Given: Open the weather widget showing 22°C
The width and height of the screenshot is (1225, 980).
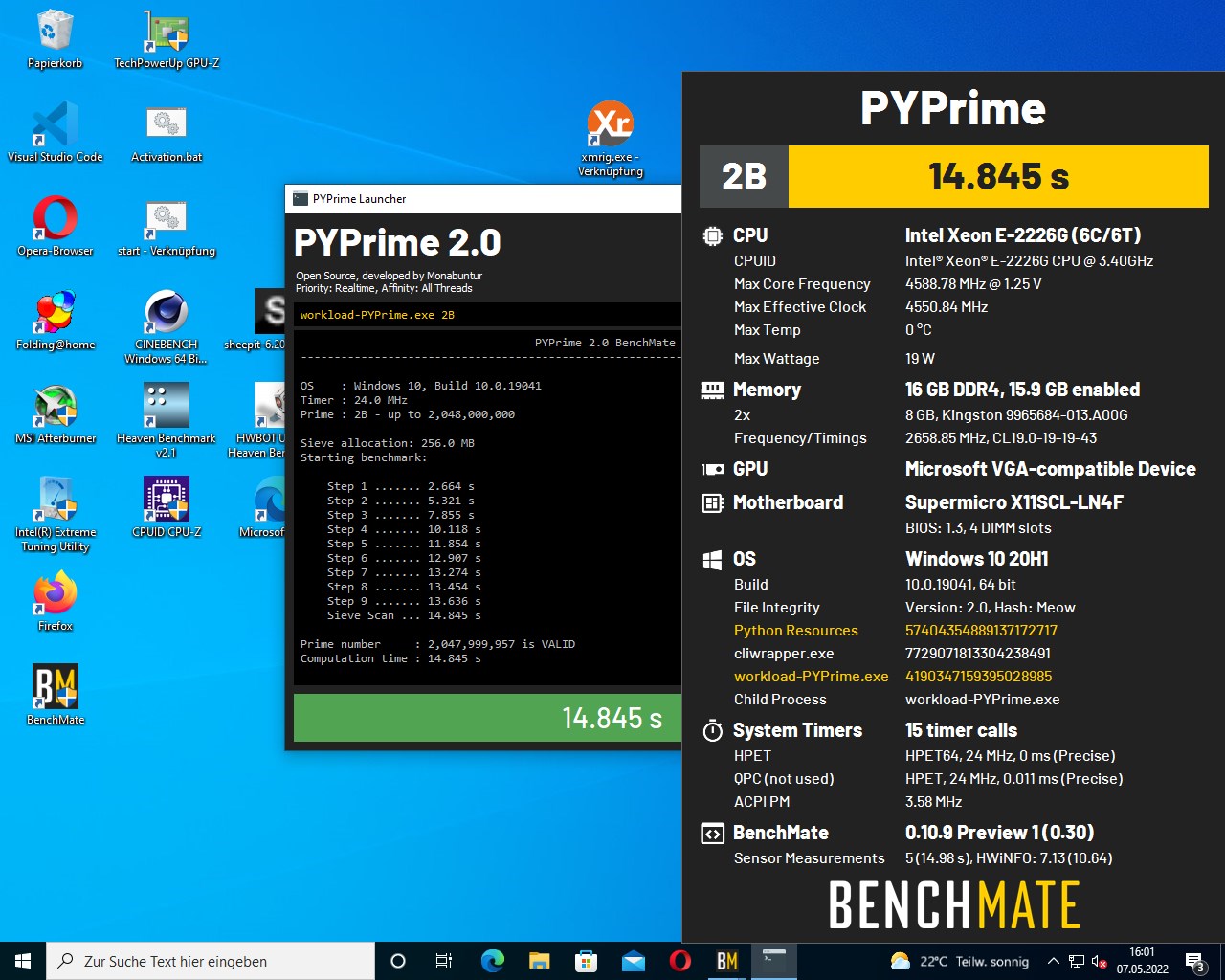Looking at the screenshot, I should click(960, 961).
